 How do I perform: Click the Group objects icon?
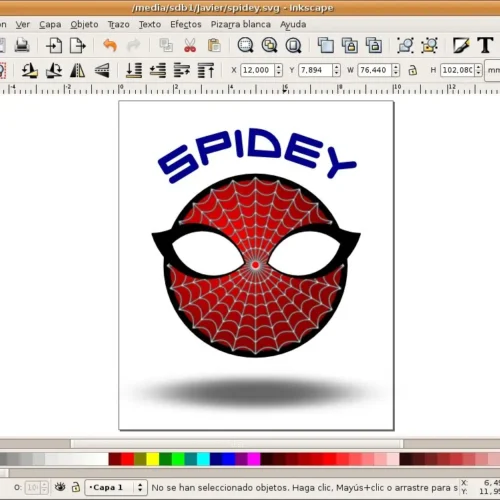click(405, 45)
